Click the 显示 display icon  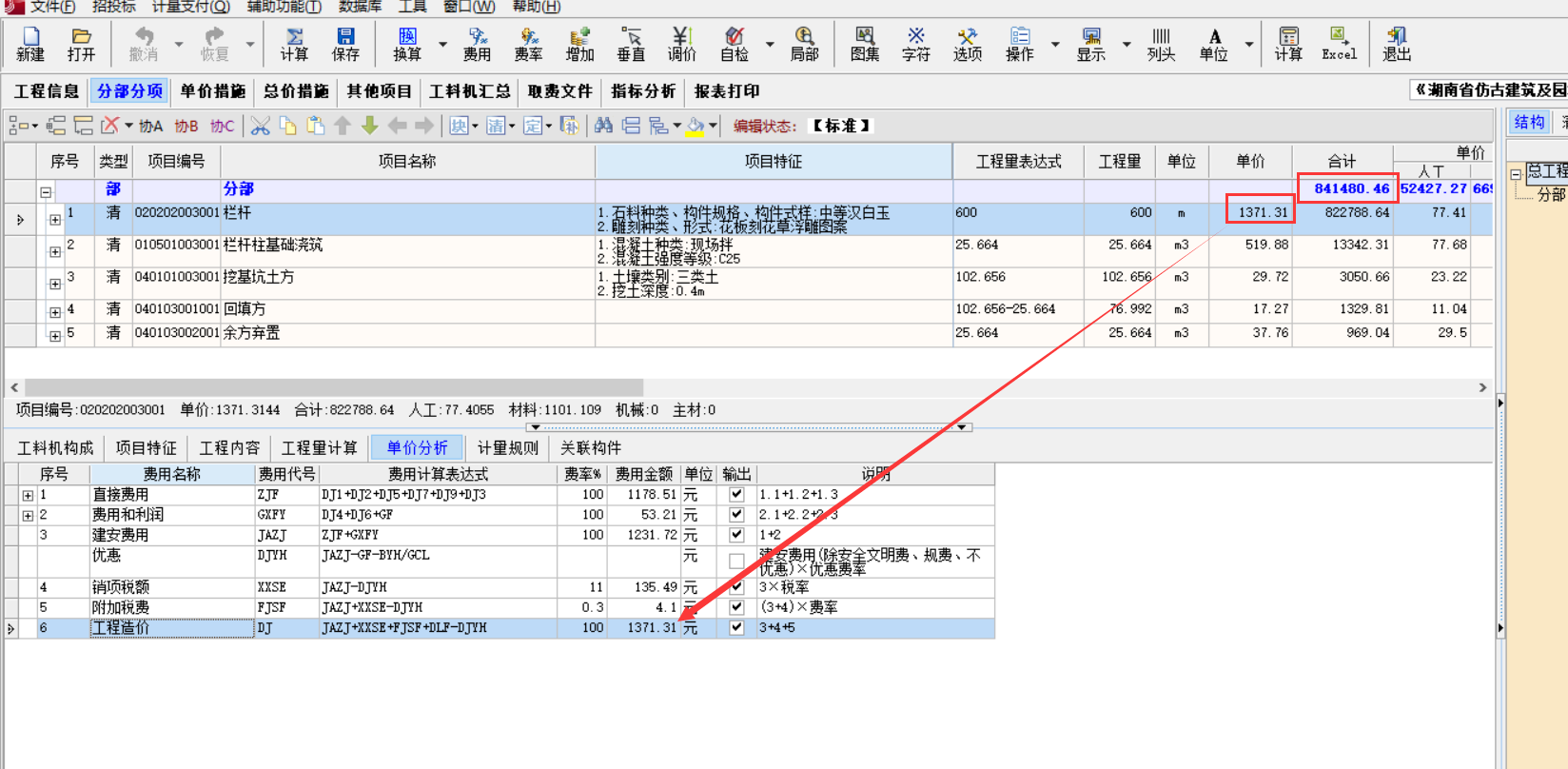pyautogui.click(x=1091, y=45)
